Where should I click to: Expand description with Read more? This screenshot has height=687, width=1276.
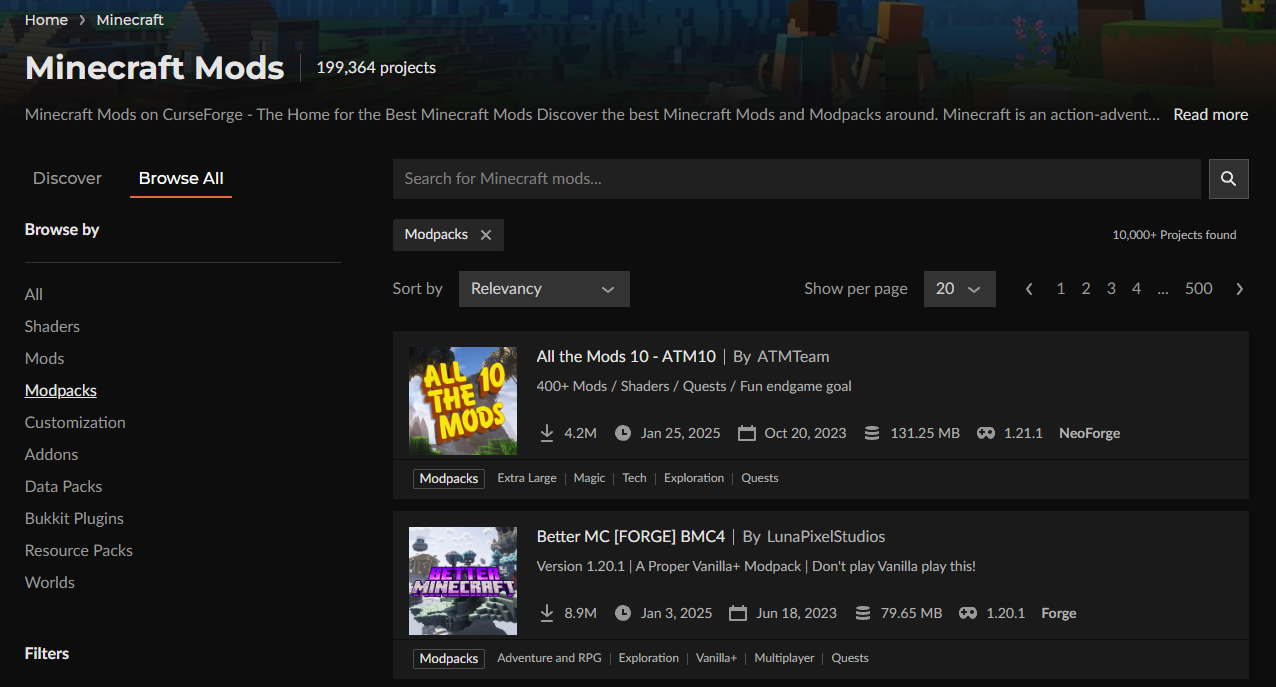(1210, 115)
